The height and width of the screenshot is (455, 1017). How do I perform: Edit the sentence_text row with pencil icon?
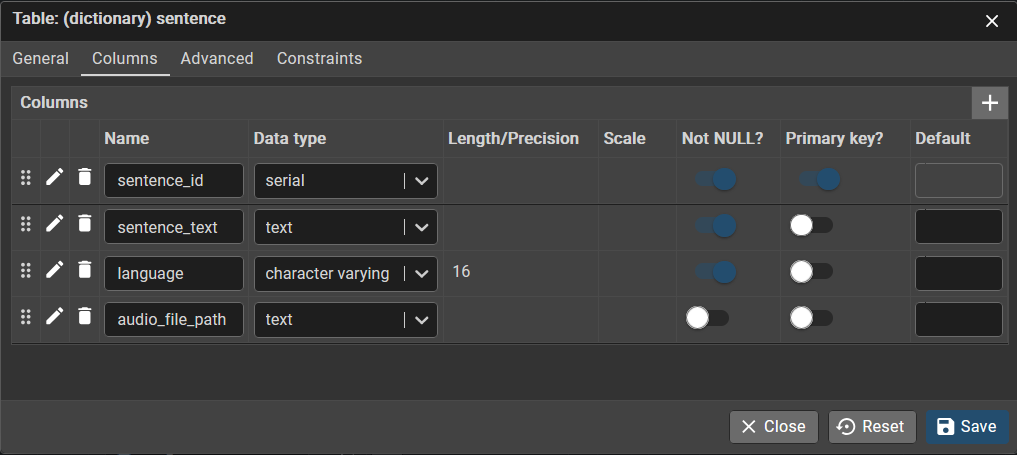click(x=55, y=224)
